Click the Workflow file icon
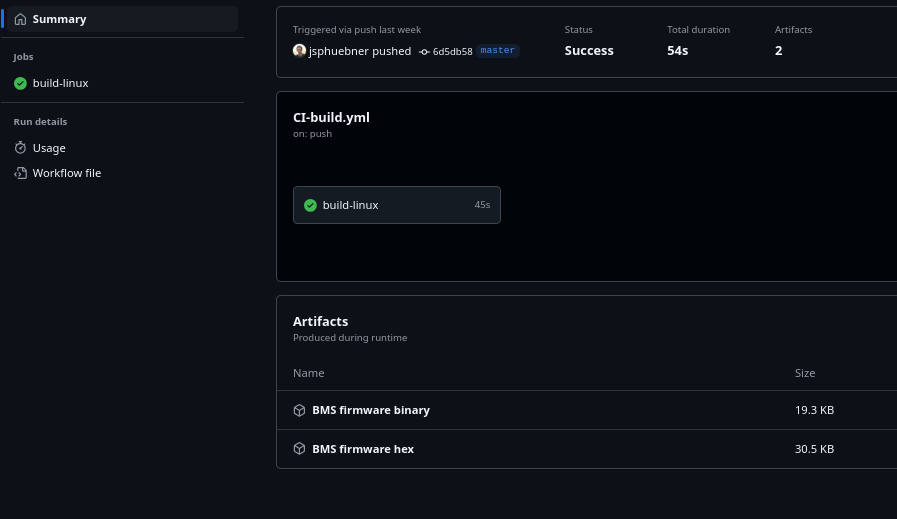Screen dimensions: 897x519 [20, 173]
